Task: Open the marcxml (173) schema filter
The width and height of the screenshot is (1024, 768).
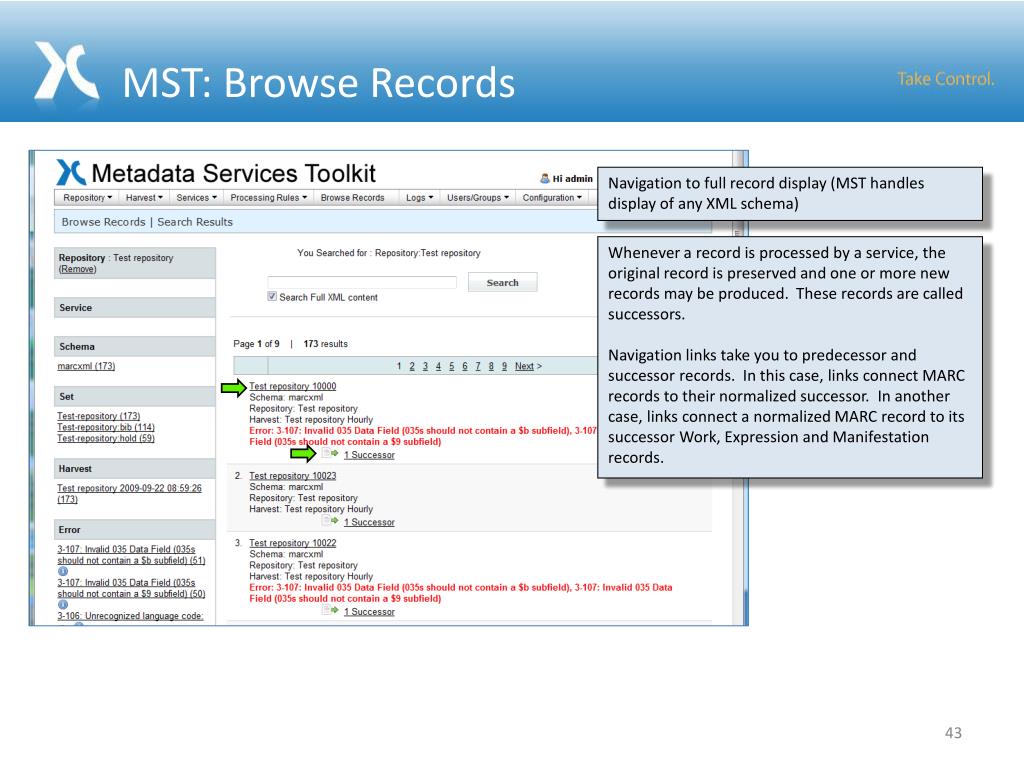Action: (x=86, y=366)
